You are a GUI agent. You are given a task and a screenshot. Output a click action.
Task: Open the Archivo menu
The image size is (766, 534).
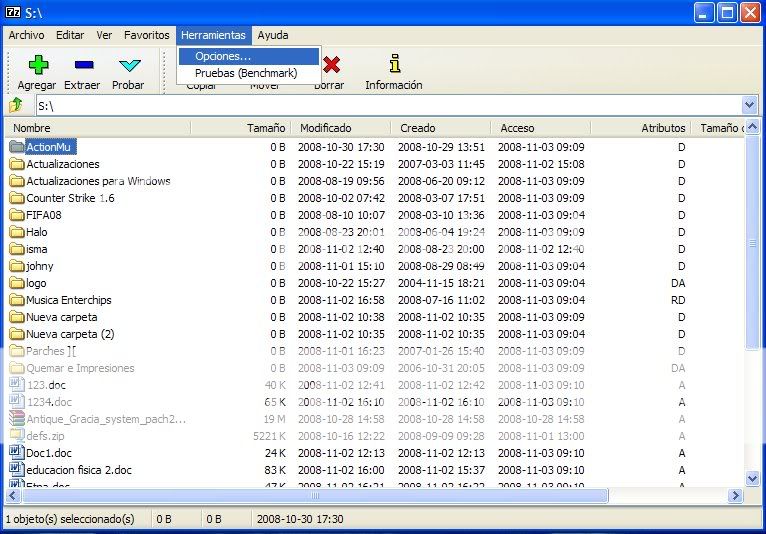click(x=26, y=35)
